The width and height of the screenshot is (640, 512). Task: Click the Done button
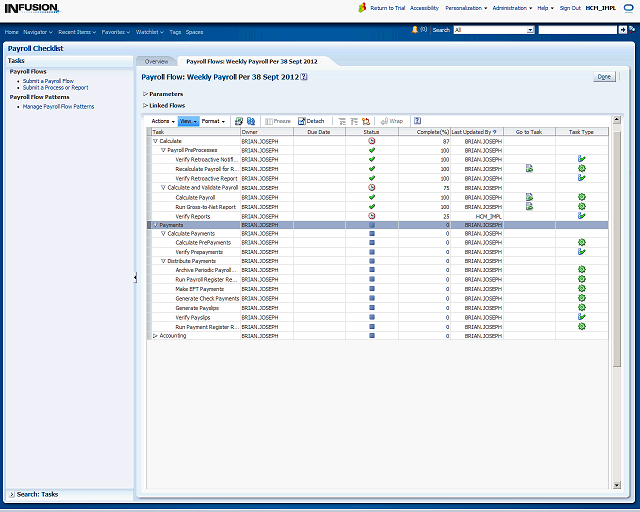[x=604, y=76]
